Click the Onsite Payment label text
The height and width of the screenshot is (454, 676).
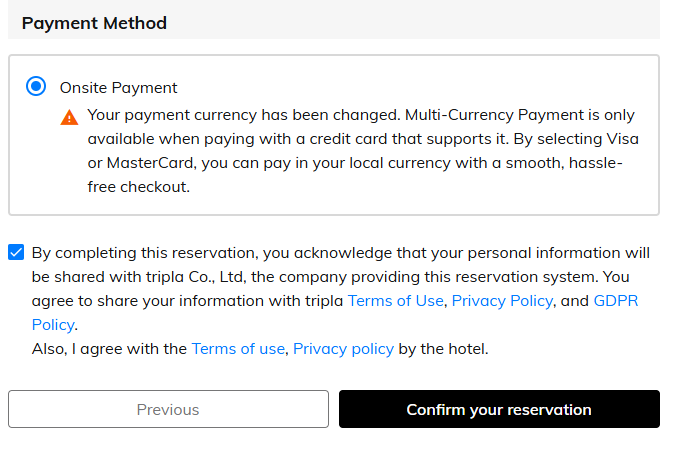118,87
